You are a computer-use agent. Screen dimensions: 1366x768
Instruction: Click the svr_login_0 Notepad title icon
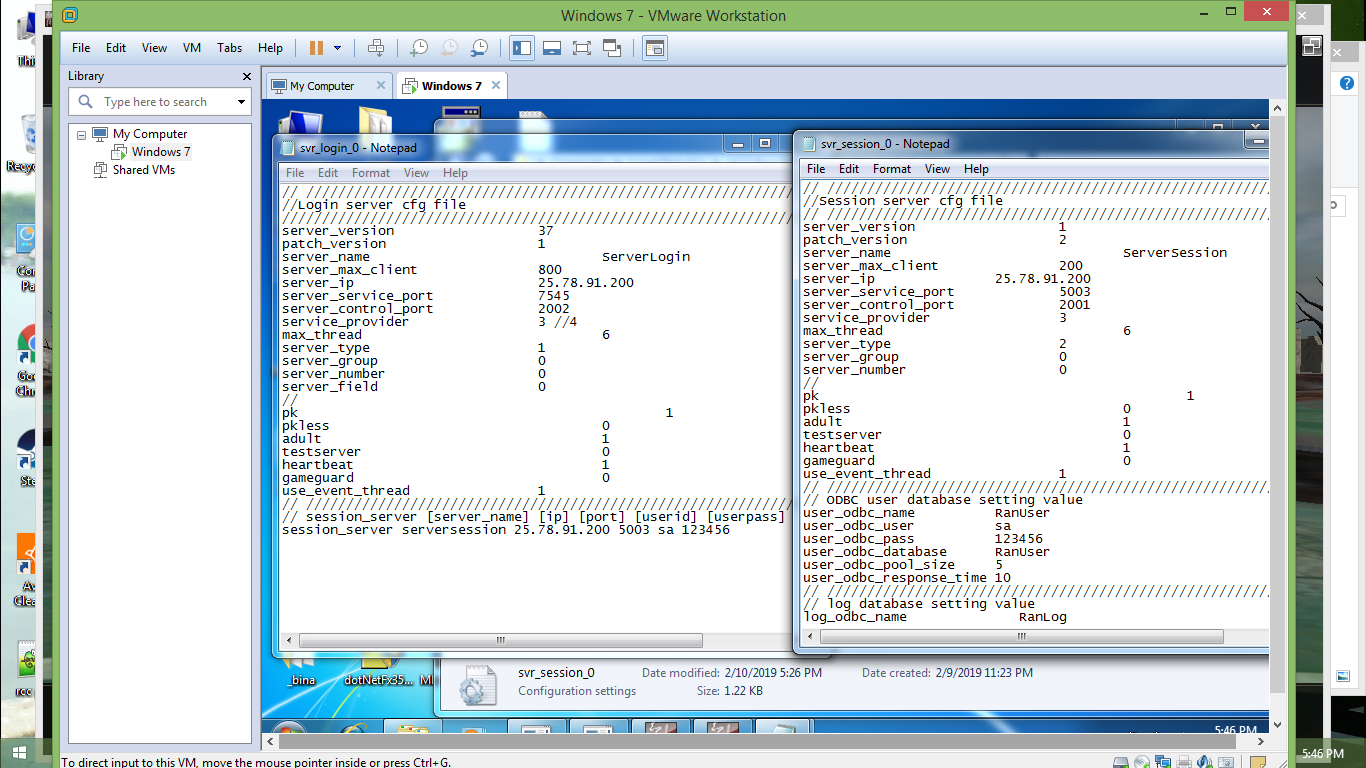click(288, 147)
